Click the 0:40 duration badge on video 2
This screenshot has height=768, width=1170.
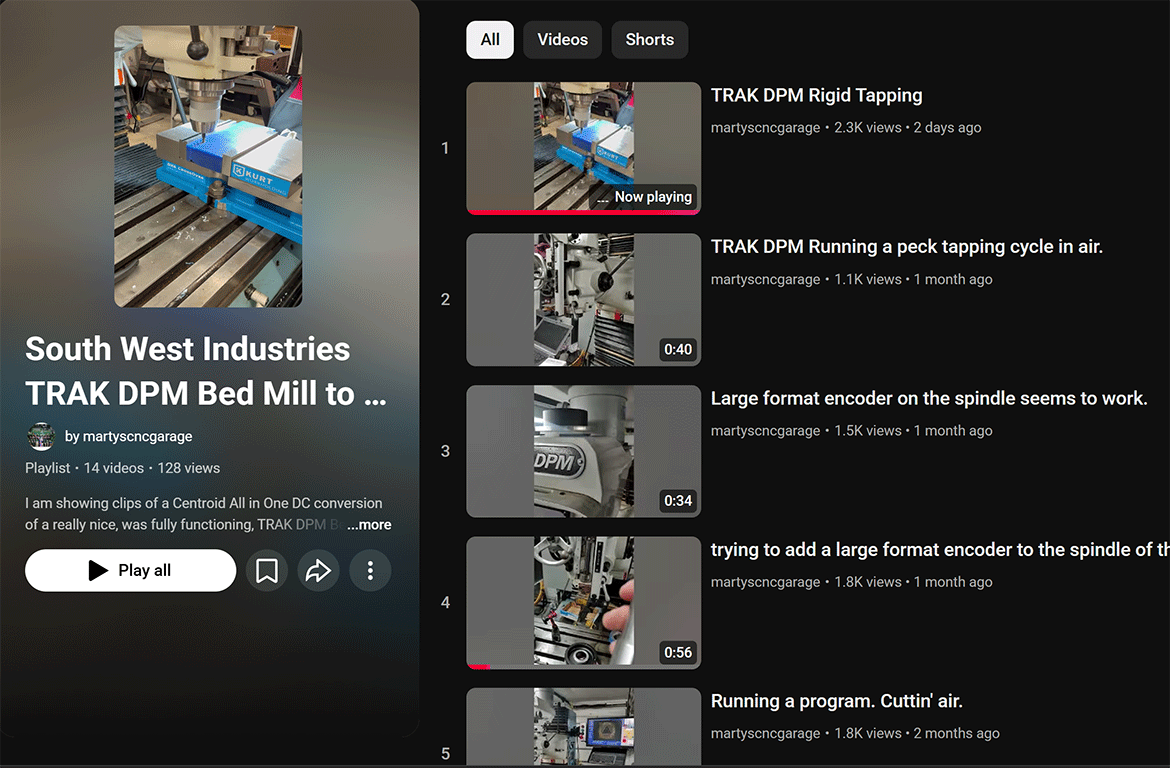[x=678, y=349]
